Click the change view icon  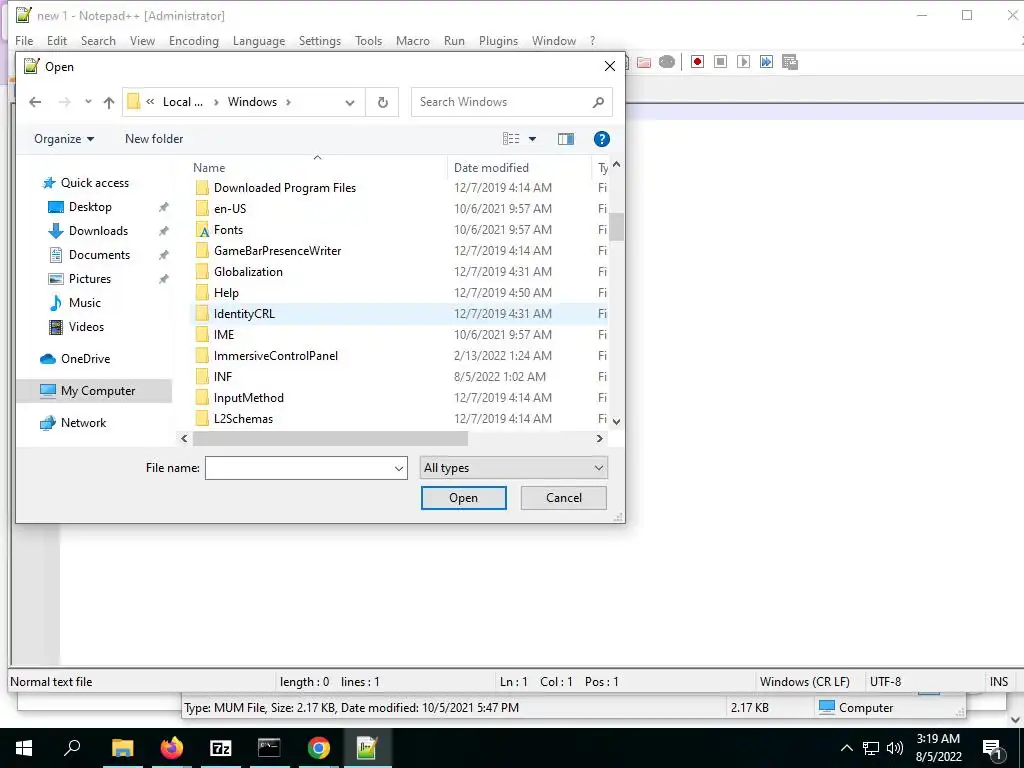511,139
